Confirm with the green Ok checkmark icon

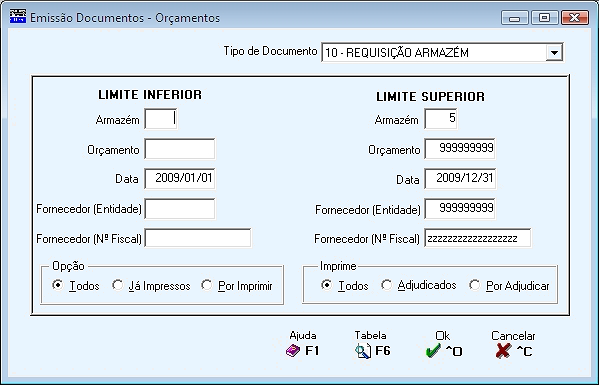click(x=433, y=351)
